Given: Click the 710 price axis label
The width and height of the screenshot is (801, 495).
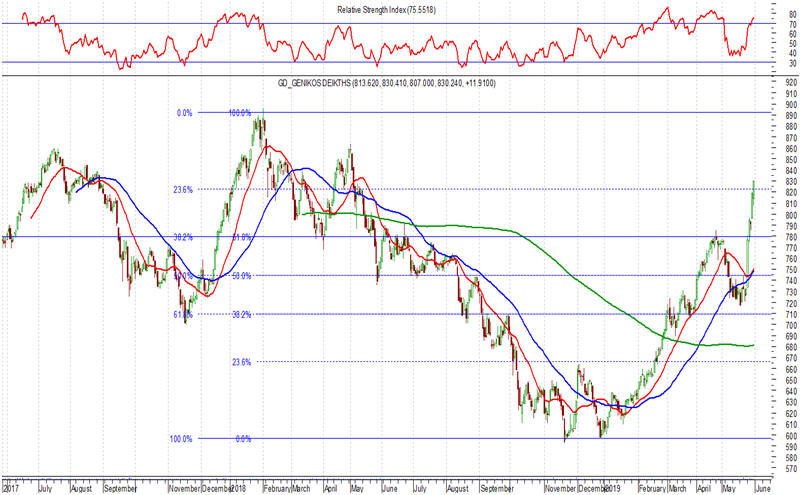Looking at the screenshot, I should point(792,314).
